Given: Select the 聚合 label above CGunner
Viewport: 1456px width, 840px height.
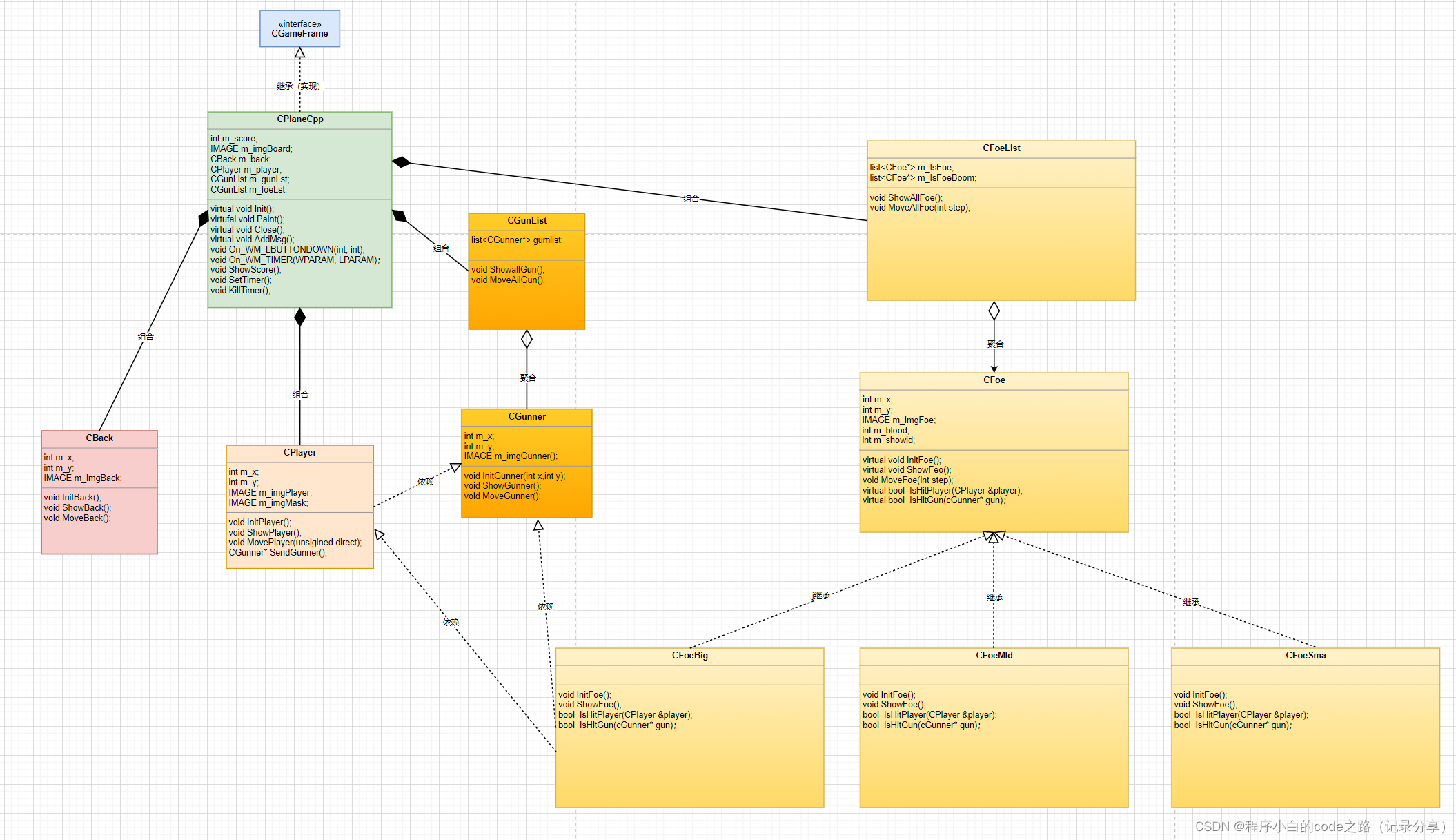Looking at the screenshot, I should click(528, 378).
